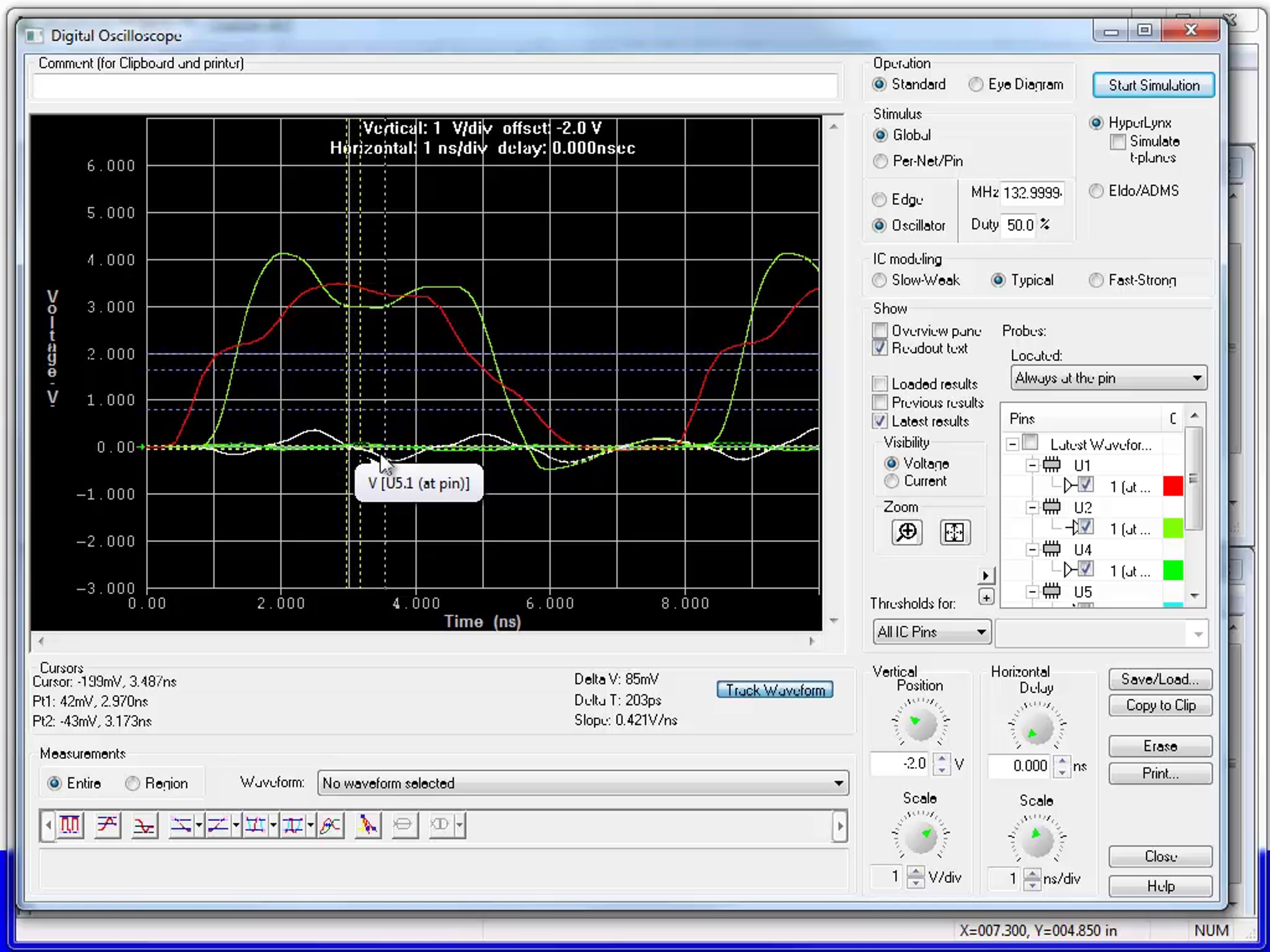Screen dimensions: 1270x952
Task: Click the crossing-waveforms measurement icon
Action: tap(330, 825)
